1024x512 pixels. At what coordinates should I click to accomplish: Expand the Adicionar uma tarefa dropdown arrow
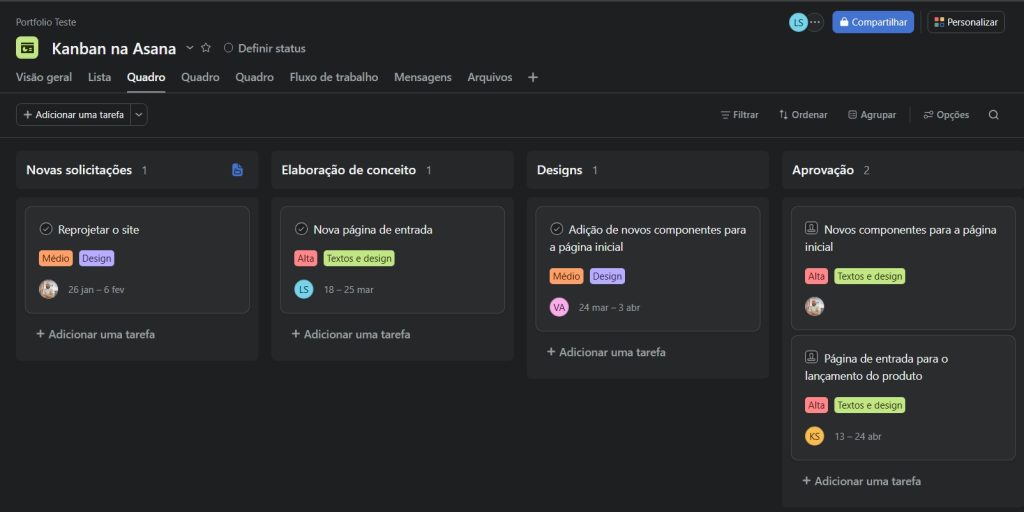tap(139, 115)
